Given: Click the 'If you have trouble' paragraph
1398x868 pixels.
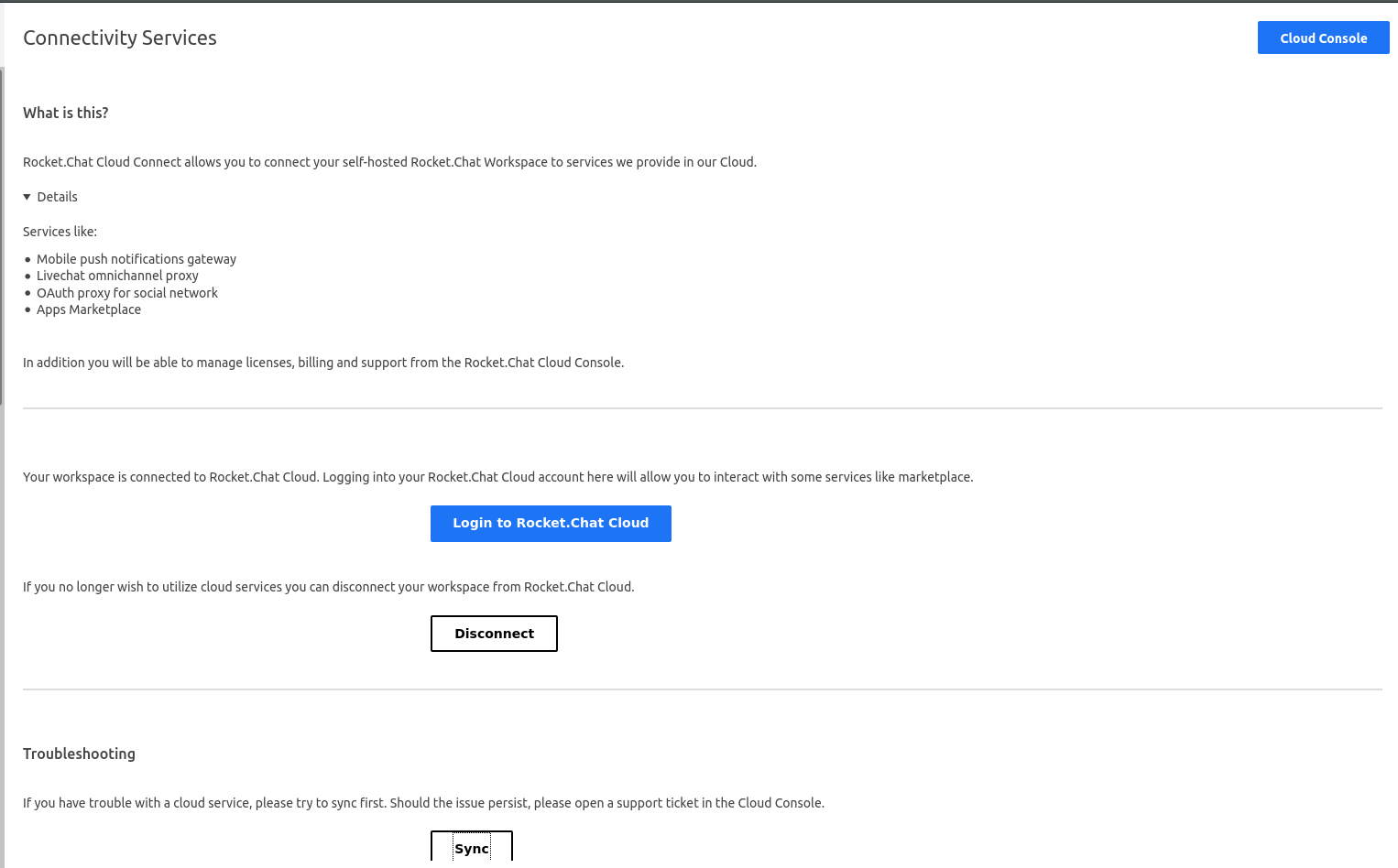Looking at the screenshot, I should click(x=423, y=803).
